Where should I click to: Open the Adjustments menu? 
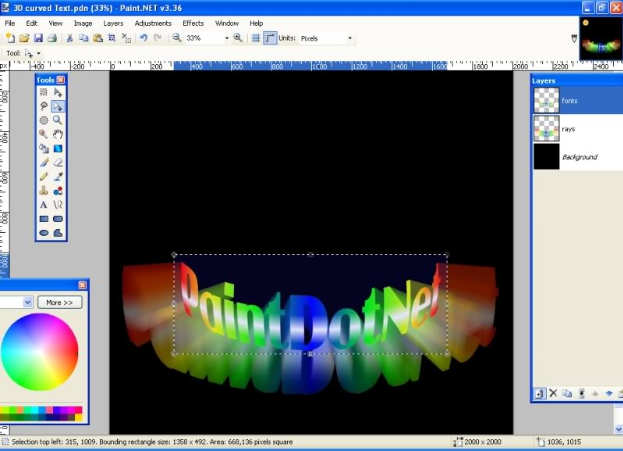tap(153, 23)
